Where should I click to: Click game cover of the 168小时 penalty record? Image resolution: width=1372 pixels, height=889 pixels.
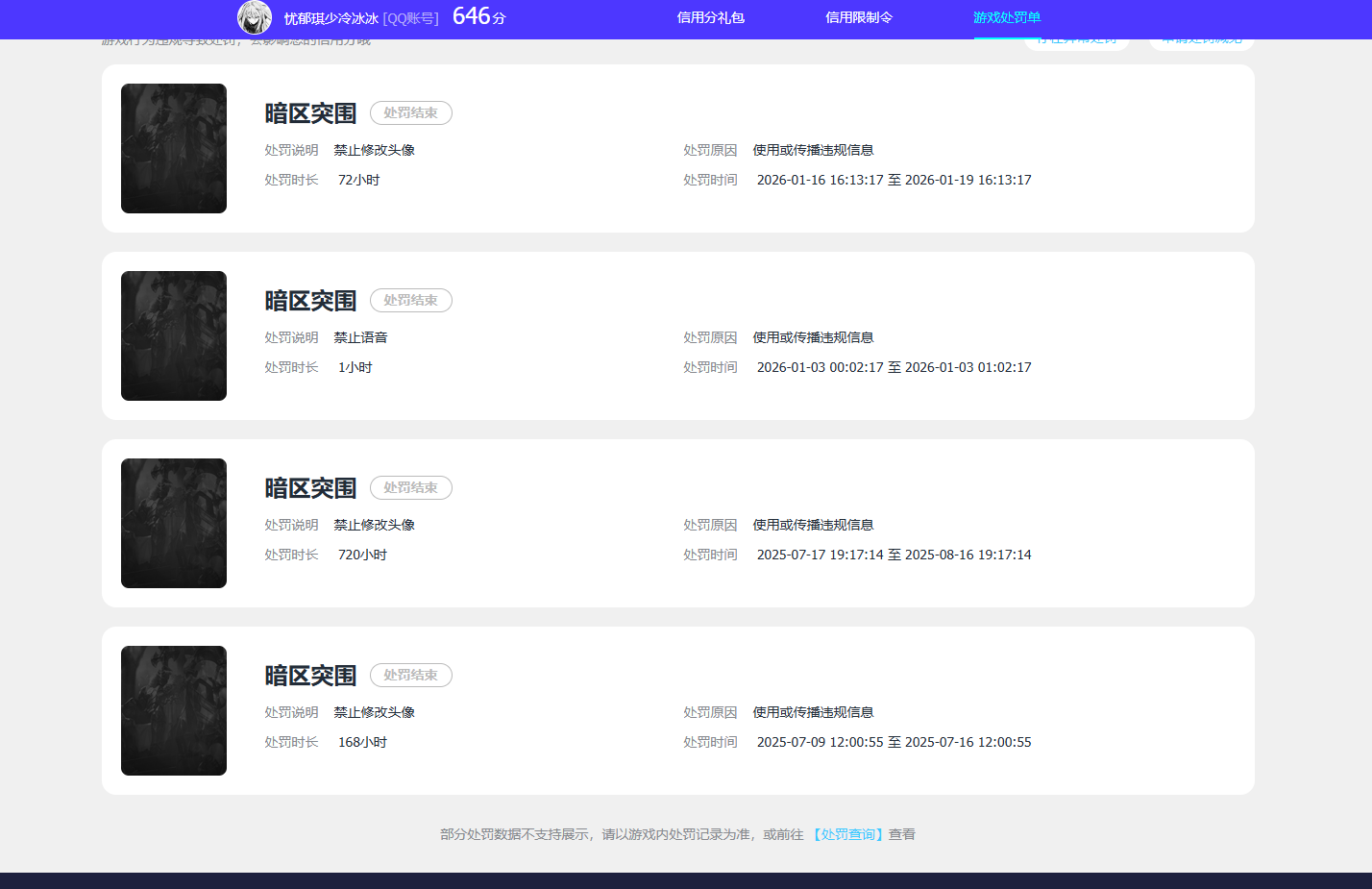click(x=174, y=710)
